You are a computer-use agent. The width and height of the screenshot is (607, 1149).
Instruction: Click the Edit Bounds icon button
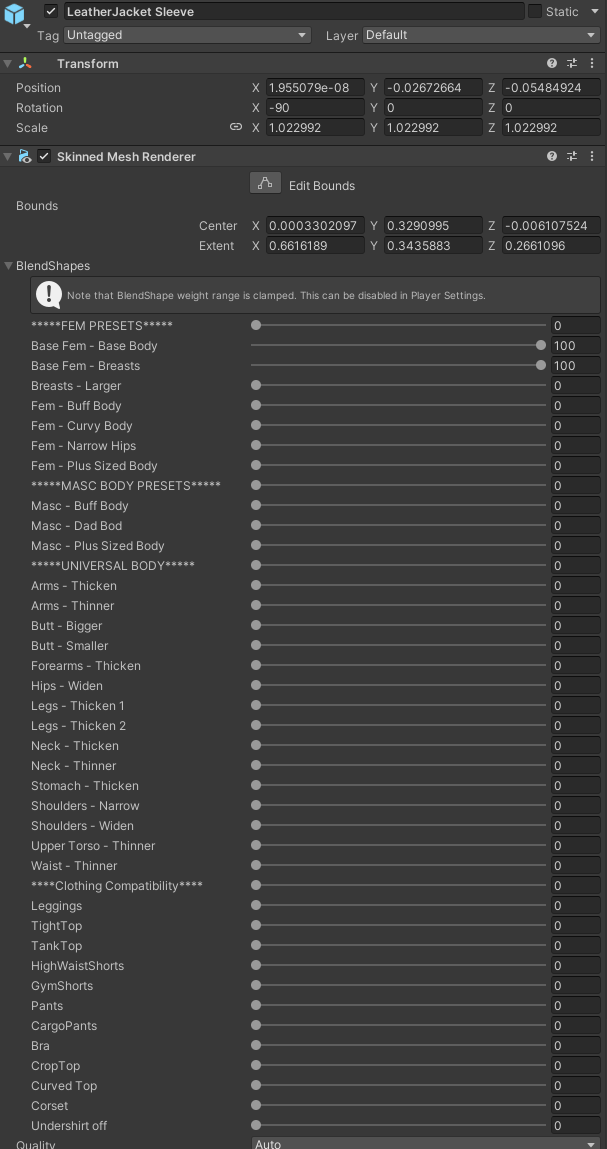tap(265, 184)
